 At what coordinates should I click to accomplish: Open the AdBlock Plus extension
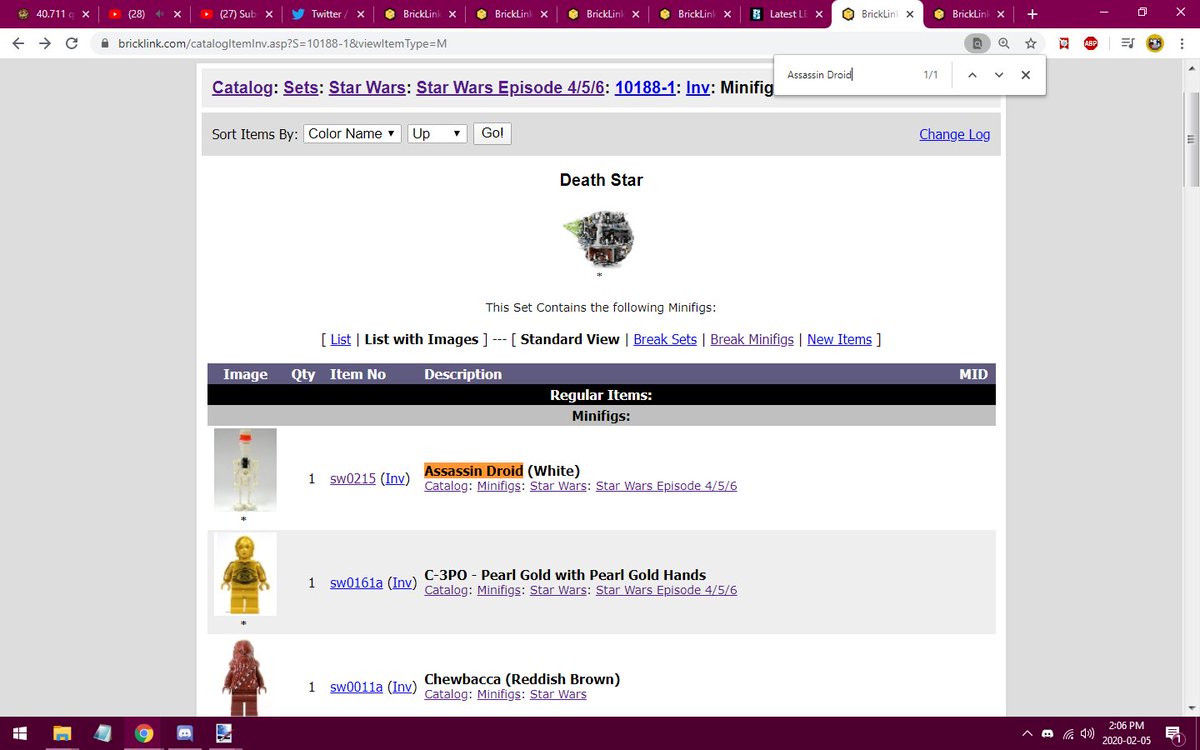(1092, 44)
